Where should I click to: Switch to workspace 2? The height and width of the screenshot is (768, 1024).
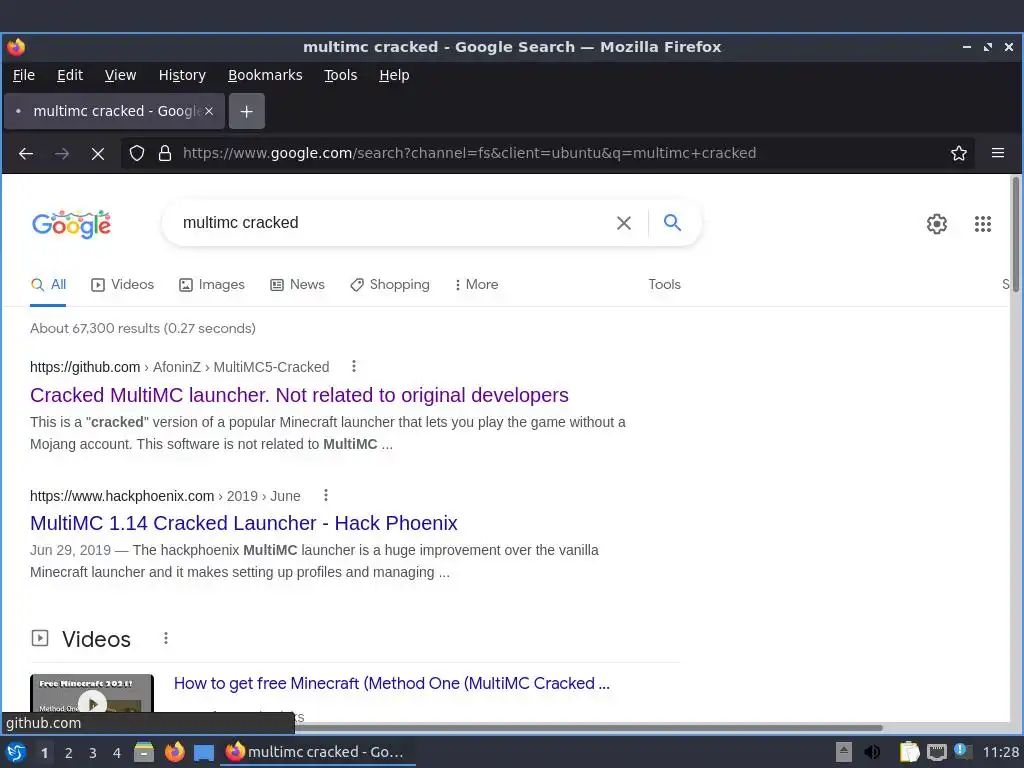pyautogui.click(x=69, y=753)
